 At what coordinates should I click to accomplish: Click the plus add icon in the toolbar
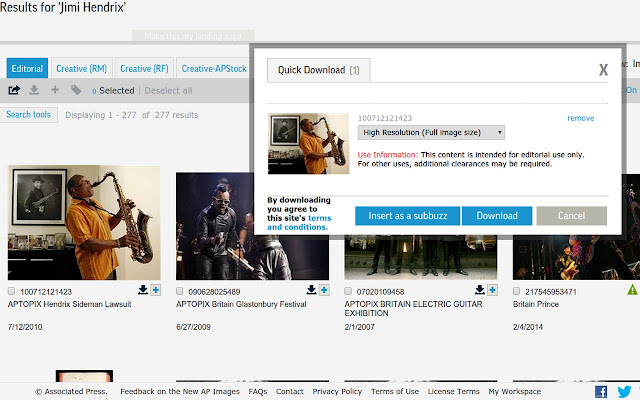tap(55, 90)
